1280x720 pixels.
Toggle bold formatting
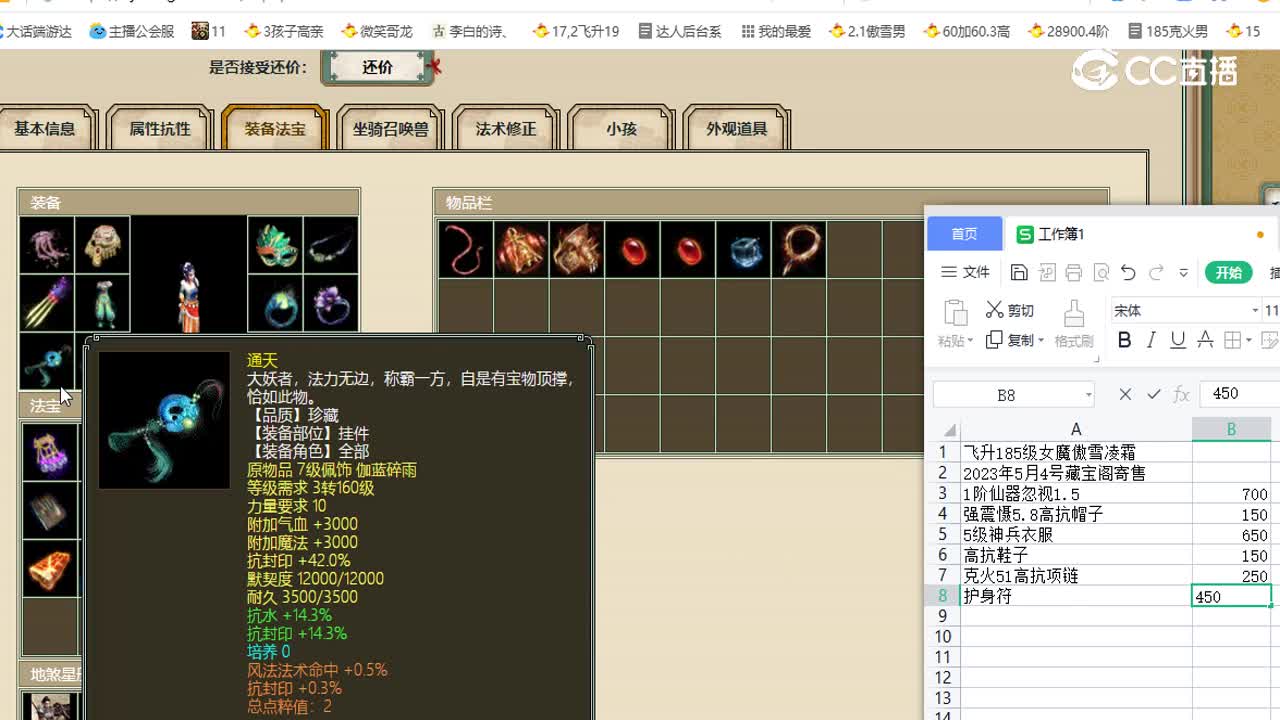(1124, 341)
